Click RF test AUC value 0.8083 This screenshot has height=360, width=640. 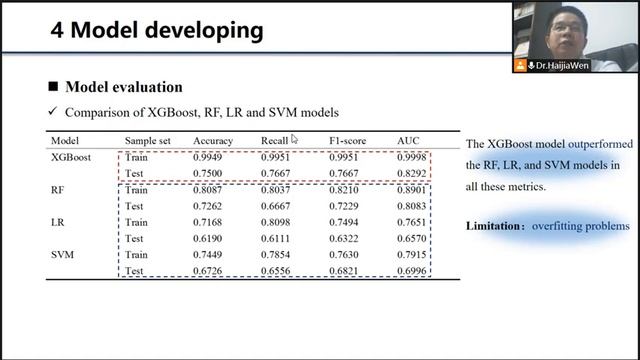click(x=411, y=206)
